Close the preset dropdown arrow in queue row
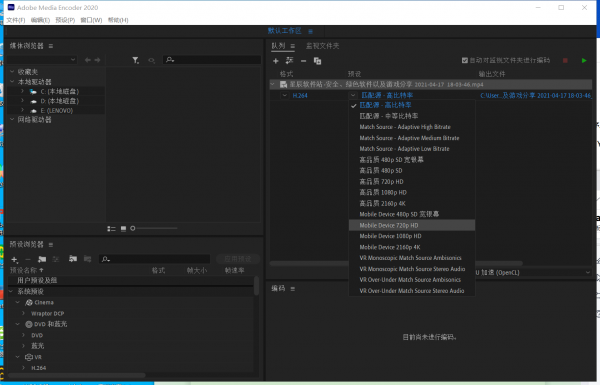Image resolution: width=600 pixels, height=385 pixels. tap(353, 95)
